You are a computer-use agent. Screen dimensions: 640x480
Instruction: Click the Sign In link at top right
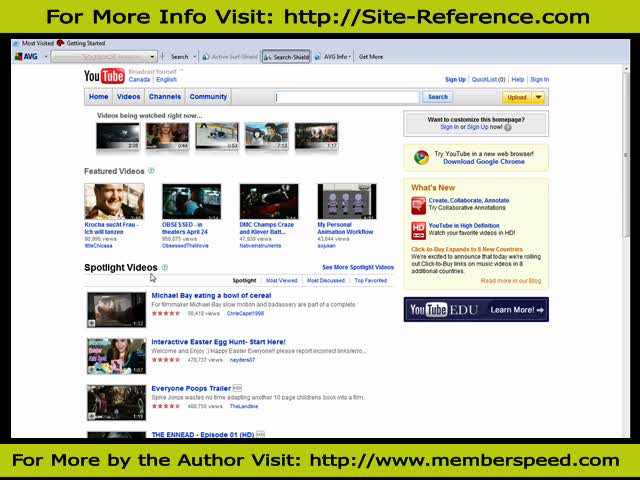coord(540,80)
